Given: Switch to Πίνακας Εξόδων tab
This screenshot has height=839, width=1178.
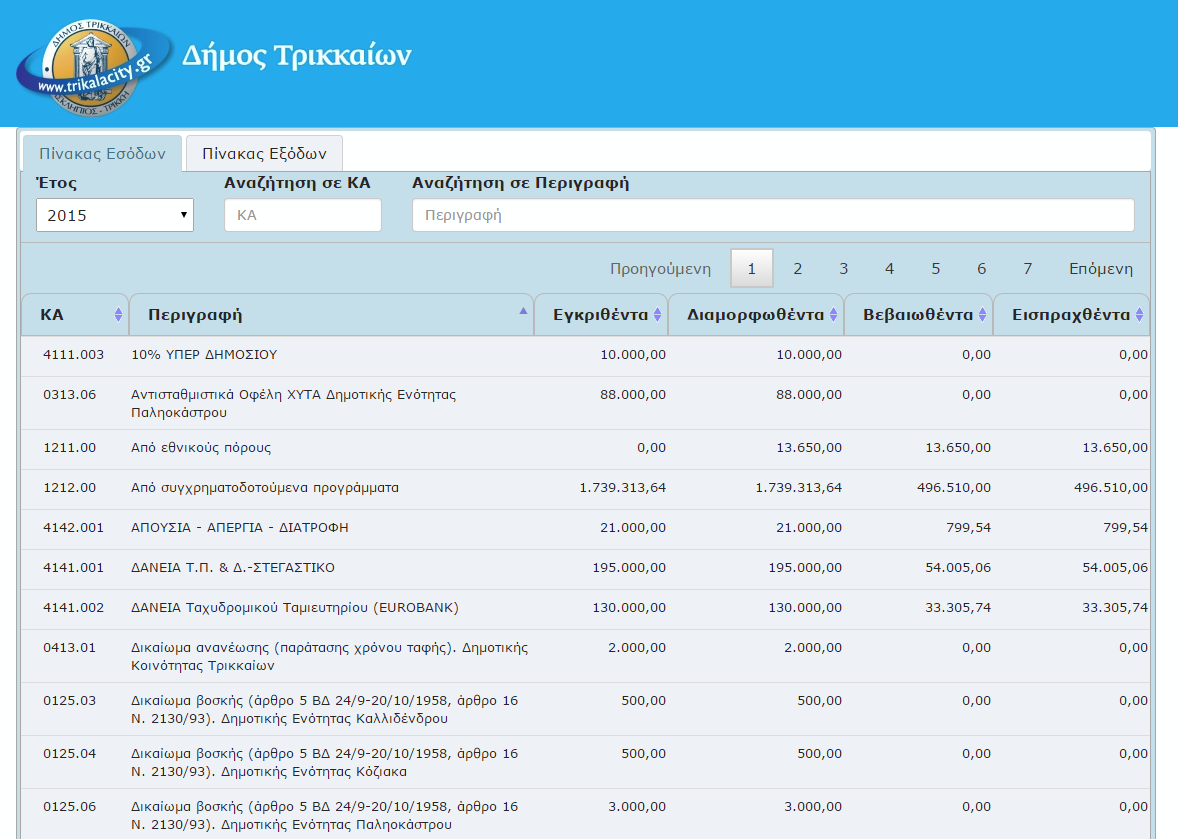Looking at the screenshot, I should coord(264,154).
